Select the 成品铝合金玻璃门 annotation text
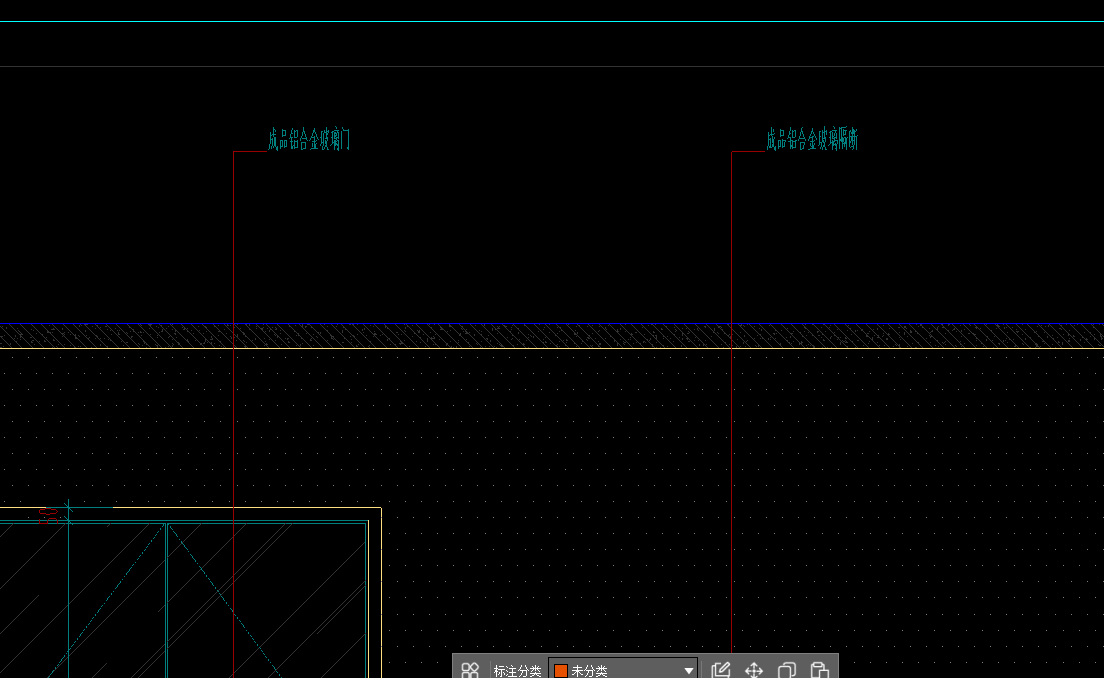This screenshot has height=678, width=1104. click(x=308, y=139)
